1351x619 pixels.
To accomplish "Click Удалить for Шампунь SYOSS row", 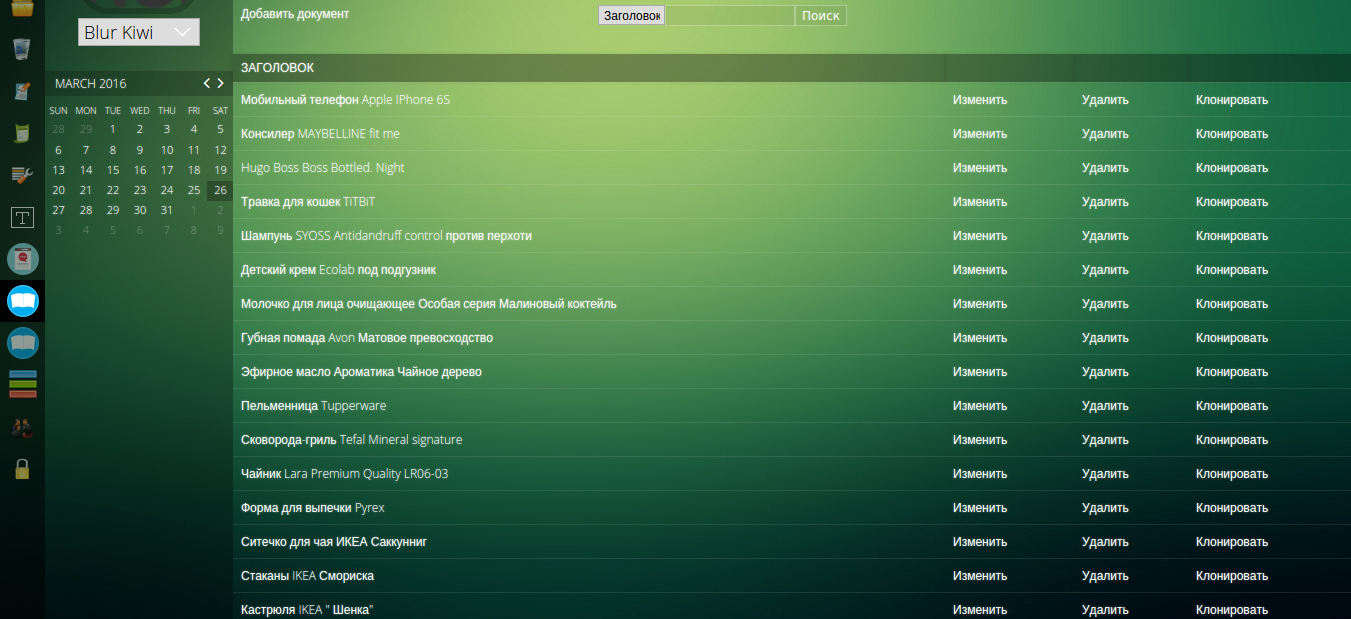I will (x=1105, y=236).
